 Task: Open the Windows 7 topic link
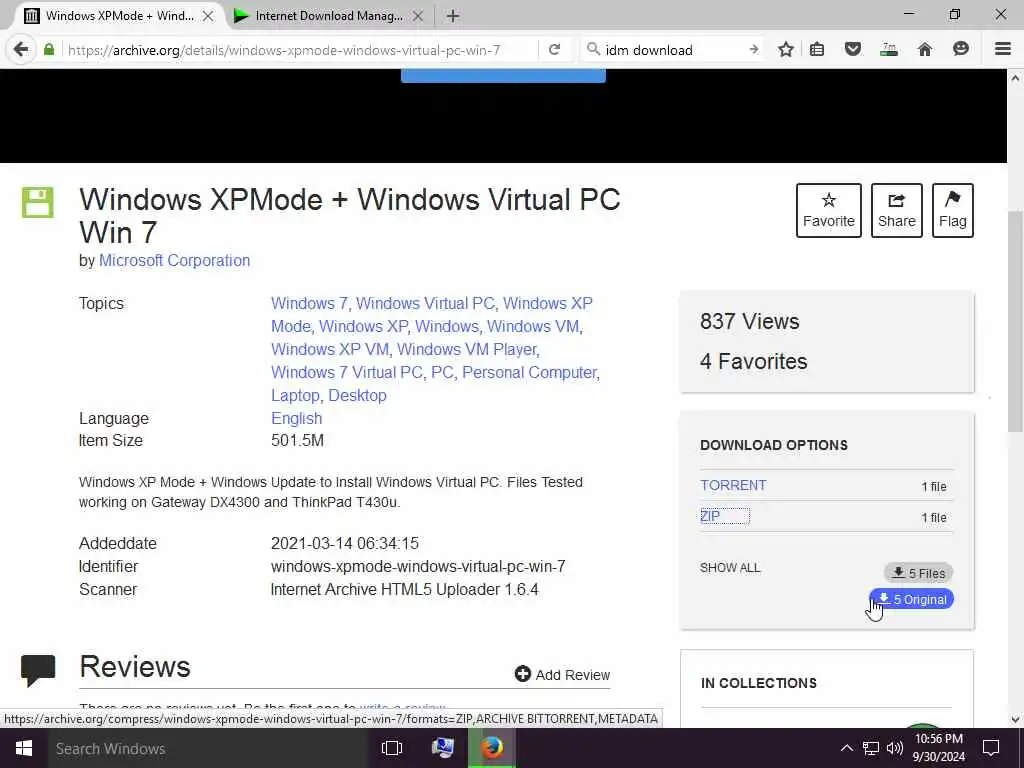[309, 303]
